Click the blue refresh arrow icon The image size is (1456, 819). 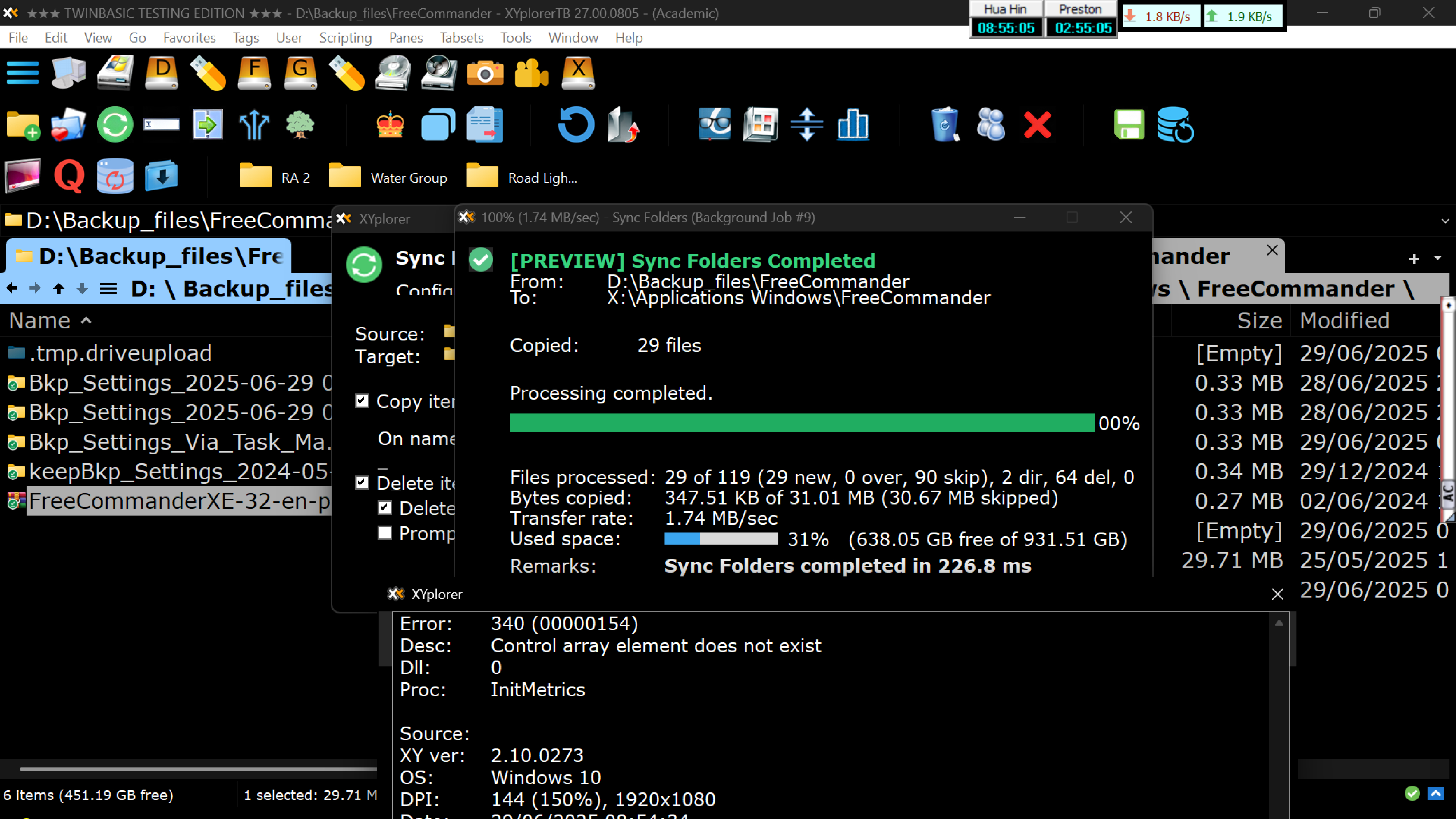click(x=576, y=124)
